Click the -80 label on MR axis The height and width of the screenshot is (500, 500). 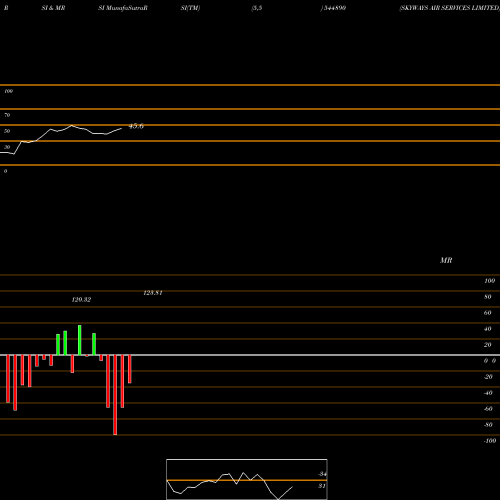coord(488,425)
